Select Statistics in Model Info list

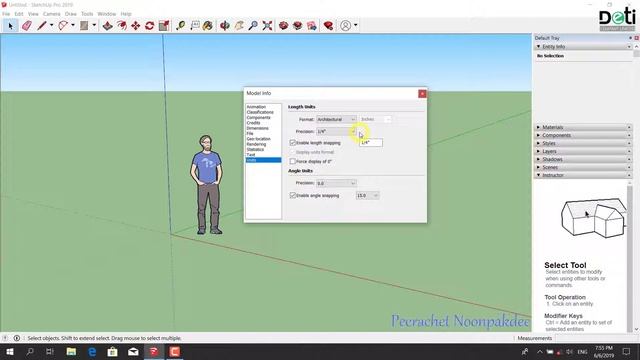click(255, 149)
